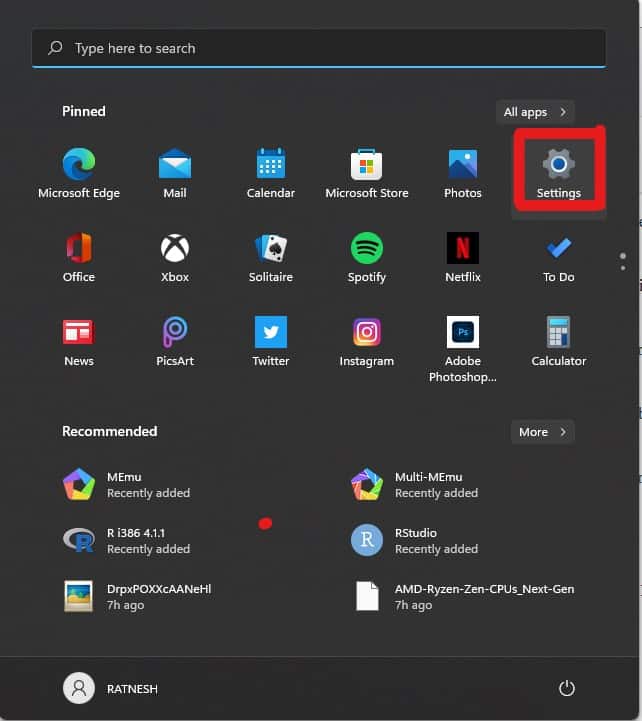Launch Netflix
Viewport: 642px width, 721px height.
pos(463,258)
